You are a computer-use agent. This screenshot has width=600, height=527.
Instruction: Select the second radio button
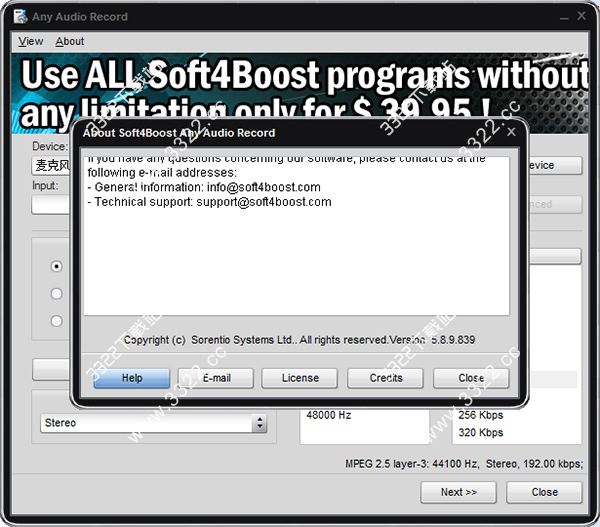click(x=57, y=294)
